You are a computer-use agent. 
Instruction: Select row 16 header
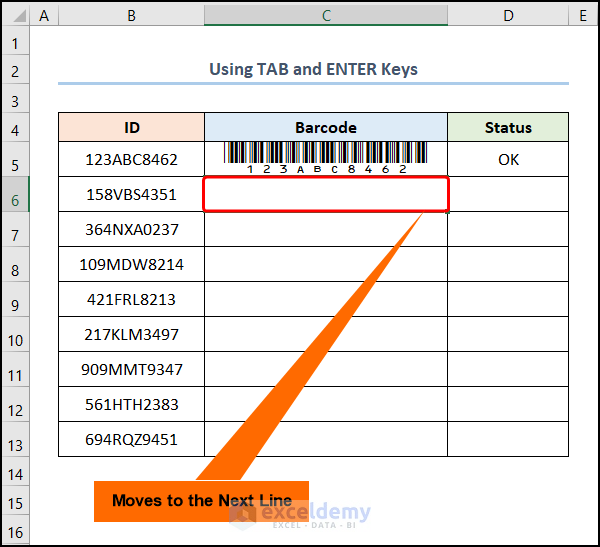pyautogui.click(x=15, y=529)
